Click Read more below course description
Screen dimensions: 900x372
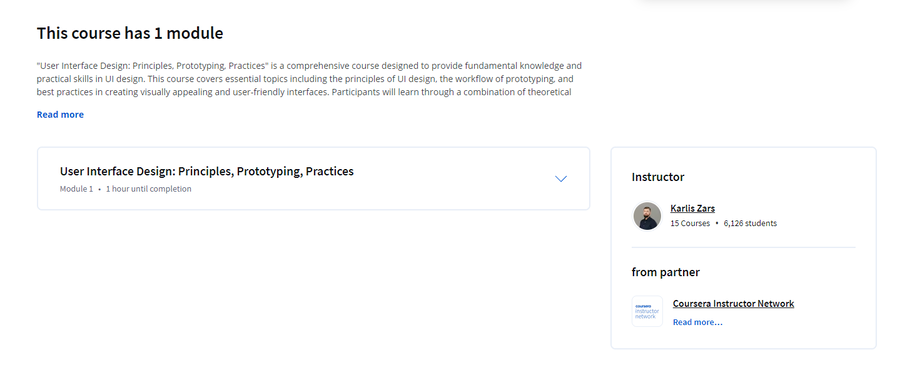(x=60, y=114)
